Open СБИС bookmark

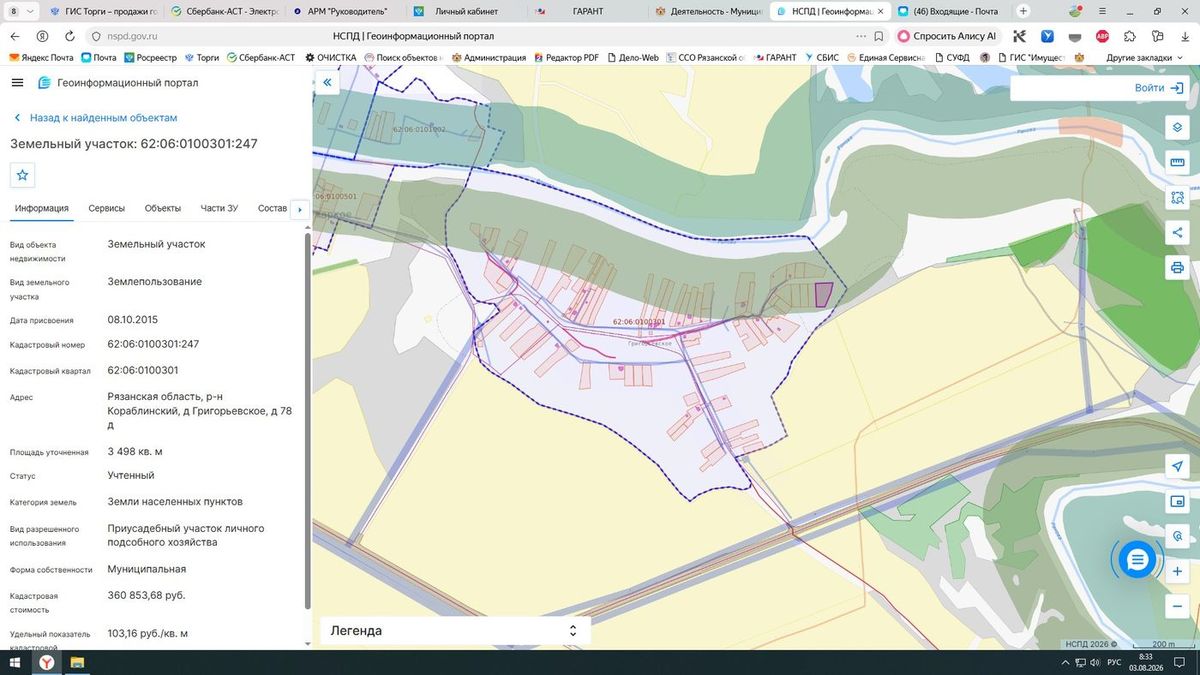[821, 57]
